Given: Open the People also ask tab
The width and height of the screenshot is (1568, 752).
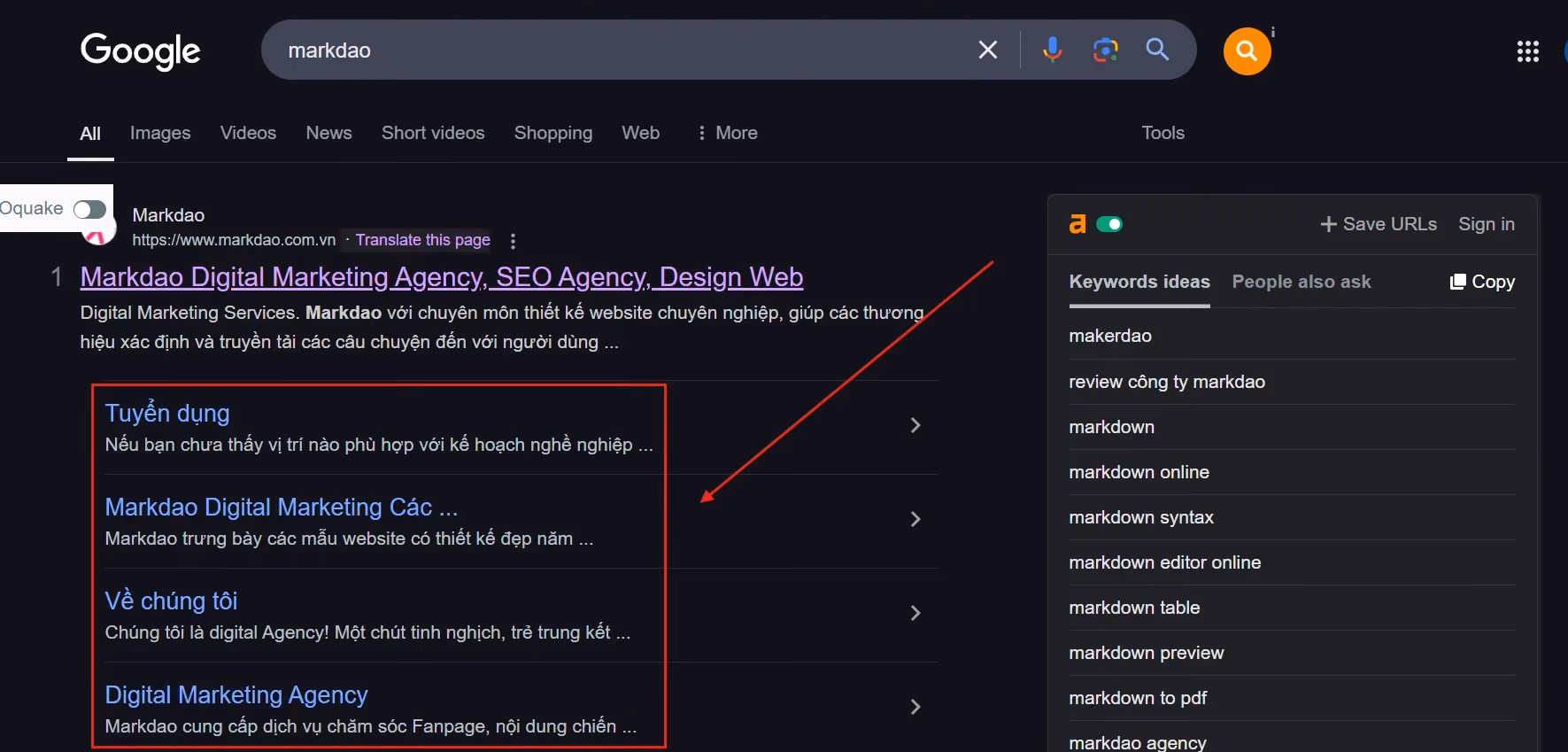Looking at the screenshot, I should [x=1302, y=282].
